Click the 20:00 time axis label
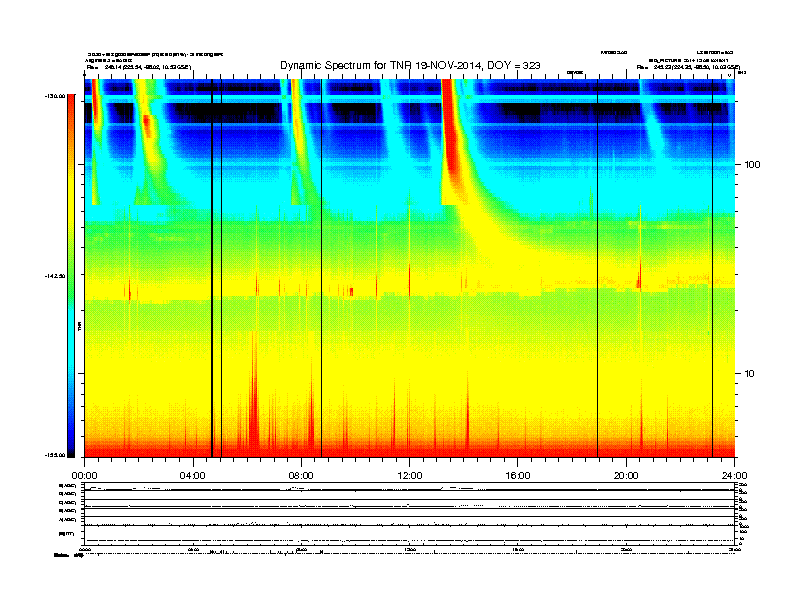792x612 pixels. (626, 476)
